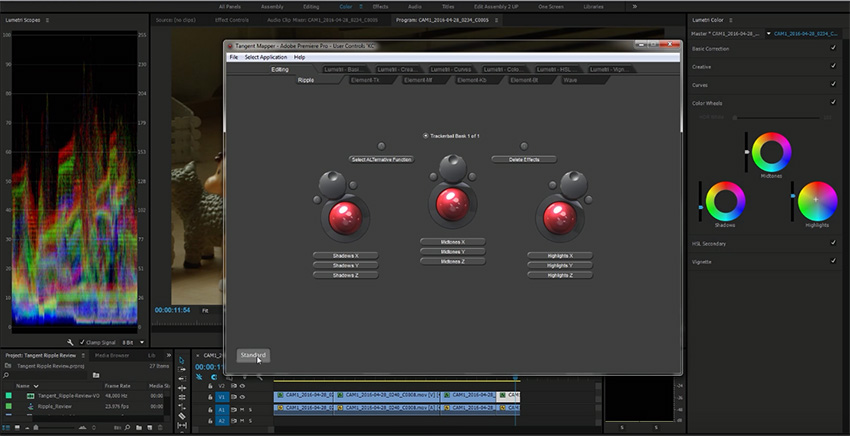The image size is (850, 436).
Task: Click the Shadows red trackerball
Action: click(x=343, y=216)
